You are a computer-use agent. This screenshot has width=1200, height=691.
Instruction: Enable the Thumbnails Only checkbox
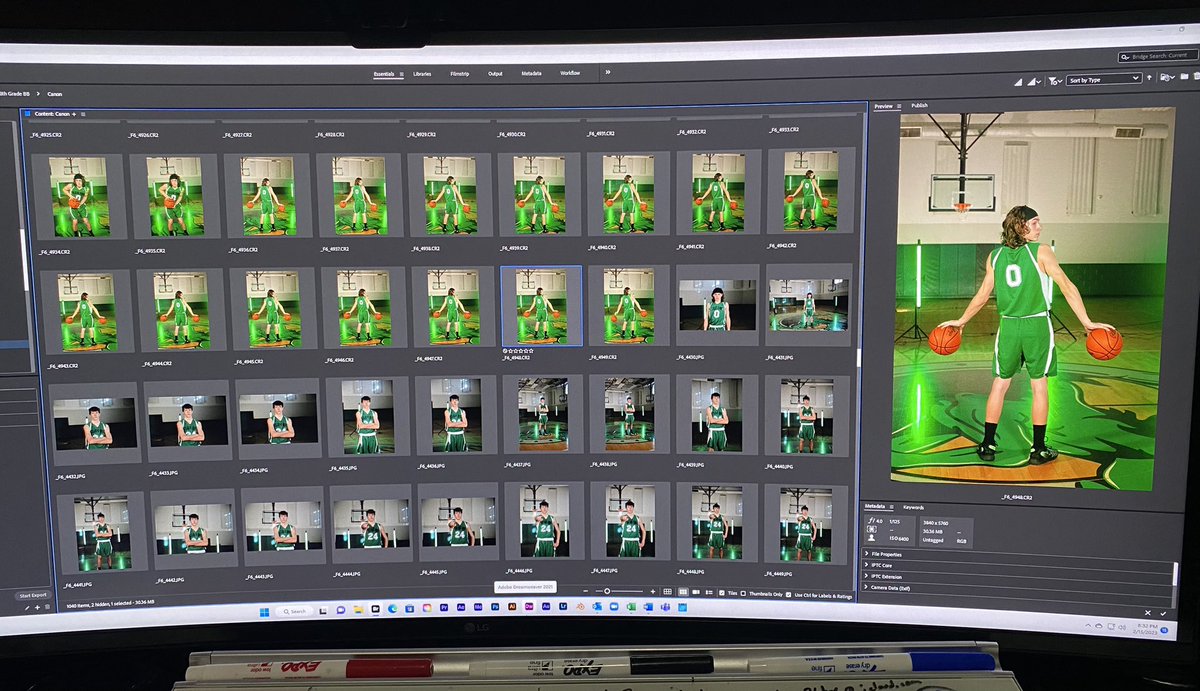click(743, 592)
